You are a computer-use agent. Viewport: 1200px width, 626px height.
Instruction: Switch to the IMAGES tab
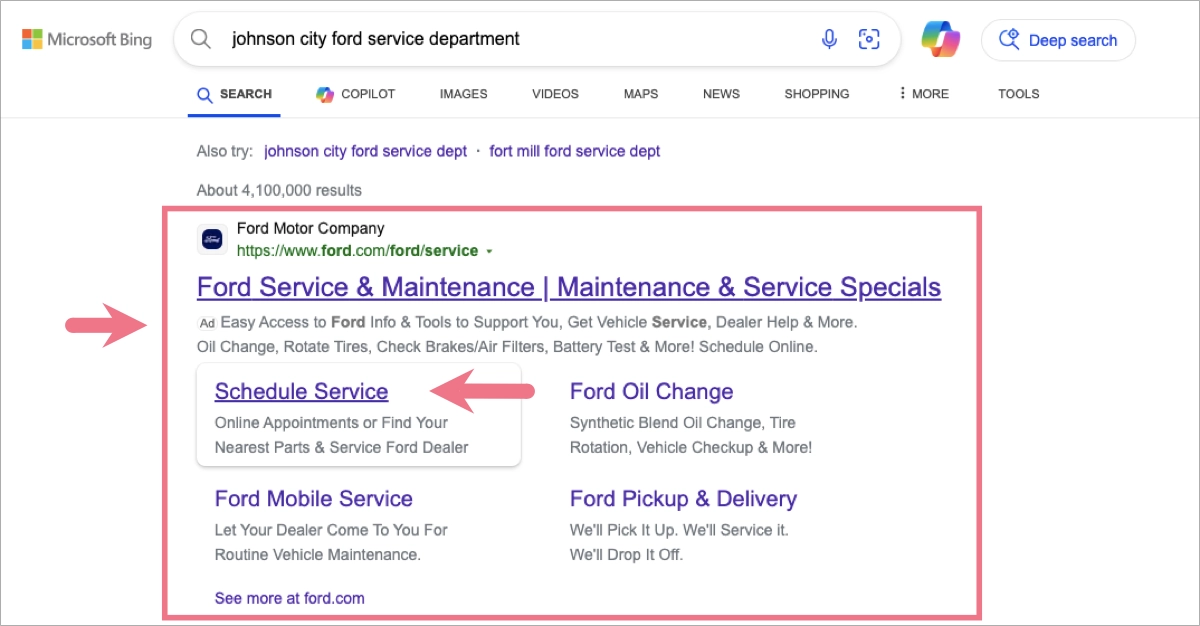pos(462,93)
